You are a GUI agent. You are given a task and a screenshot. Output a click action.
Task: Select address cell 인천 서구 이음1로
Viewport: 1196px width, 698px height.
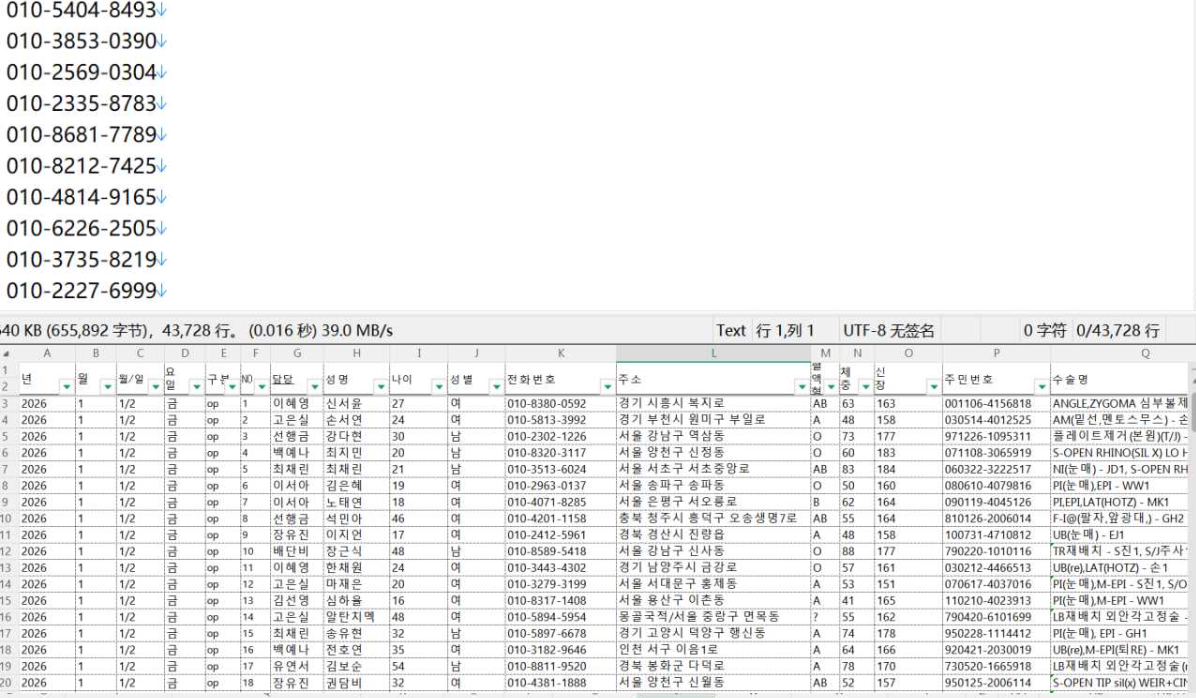(713, 650)
